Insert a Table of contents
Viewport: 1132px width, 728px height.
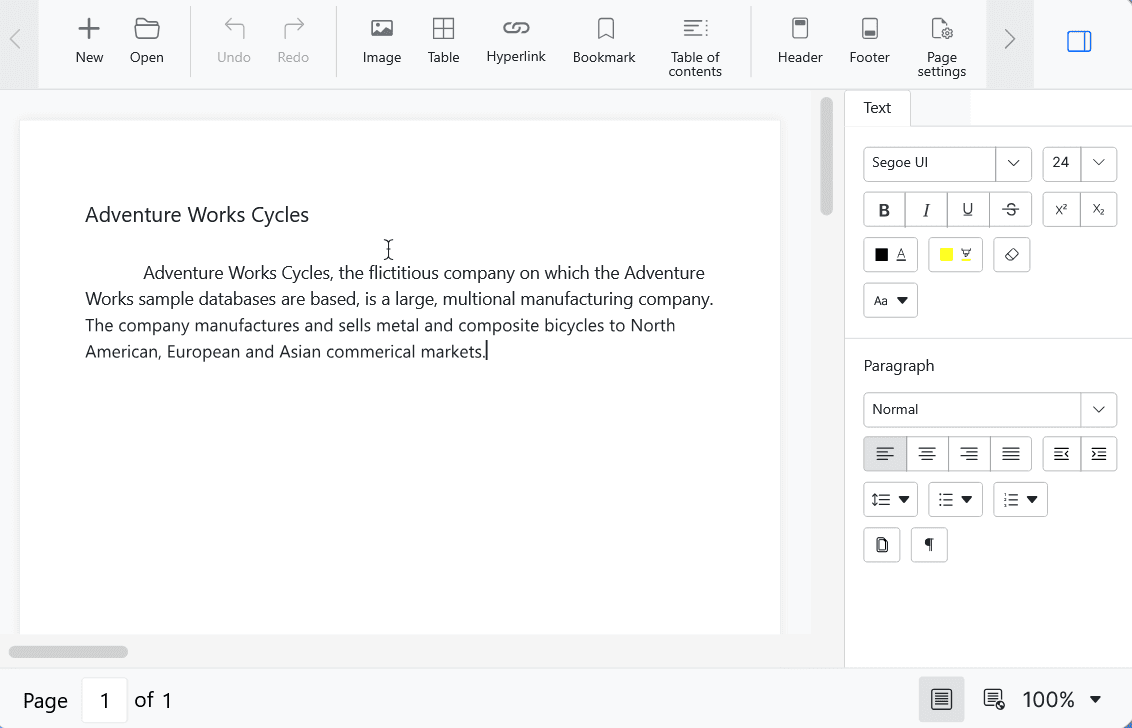(695, 48)
